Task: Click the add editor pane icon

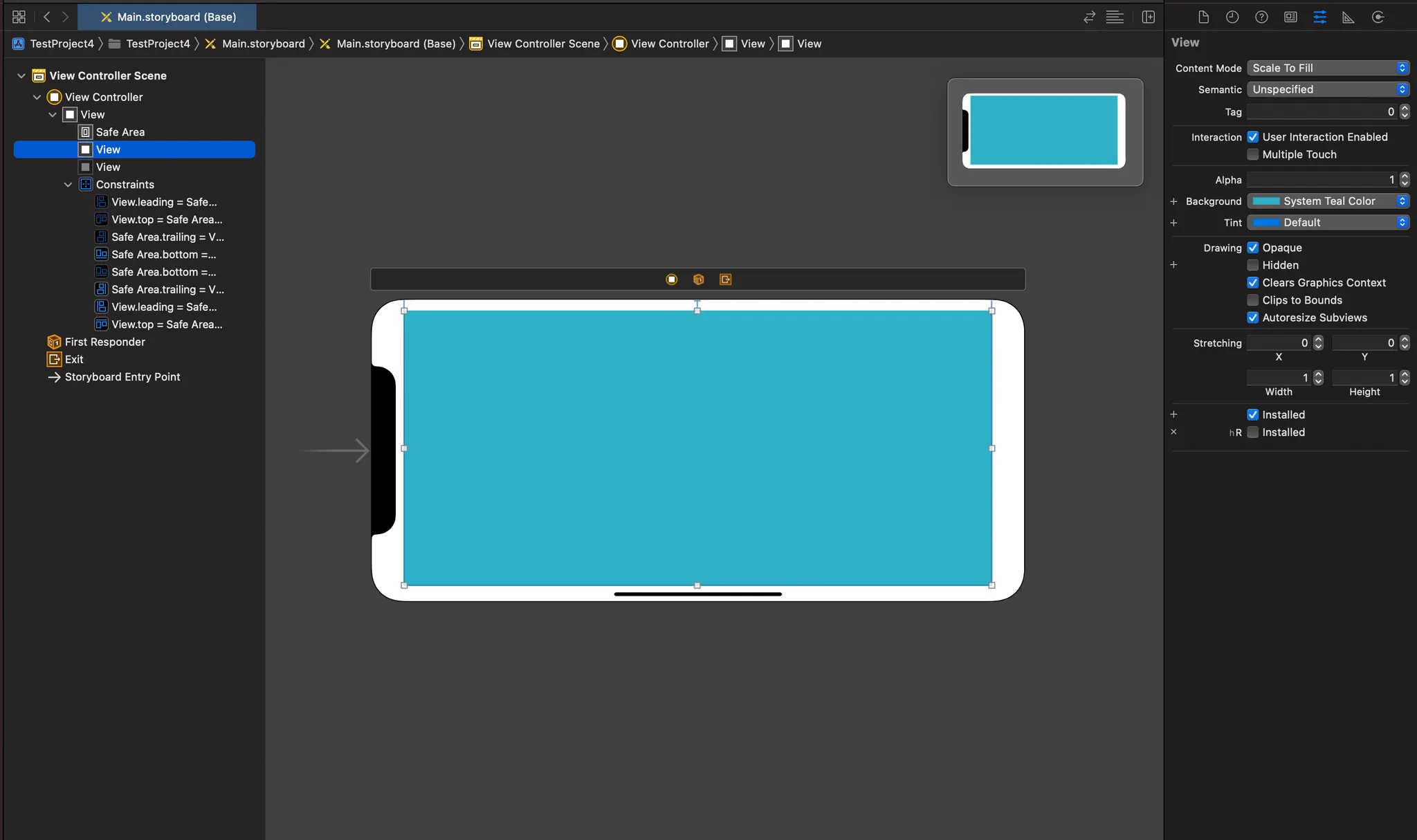Action: point(1149,17)
